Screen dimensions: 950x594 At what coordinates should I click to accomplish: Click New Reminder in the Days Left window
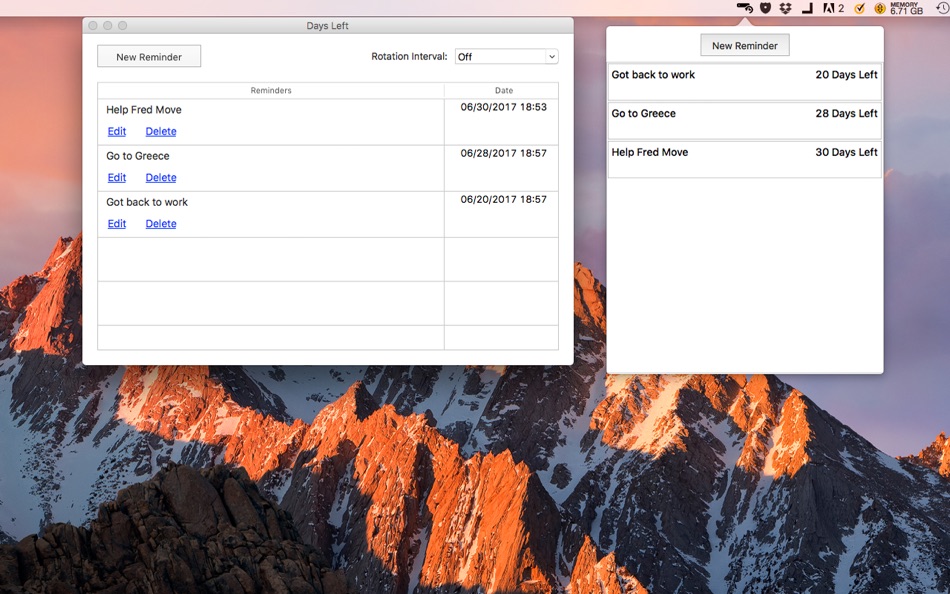coord(149,56)
